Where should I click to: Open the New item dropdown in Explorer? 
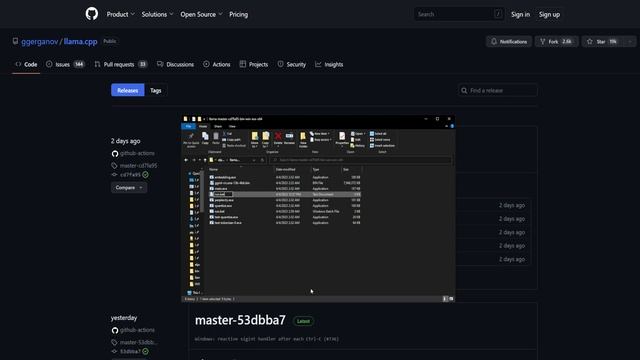tap(320, 134)
